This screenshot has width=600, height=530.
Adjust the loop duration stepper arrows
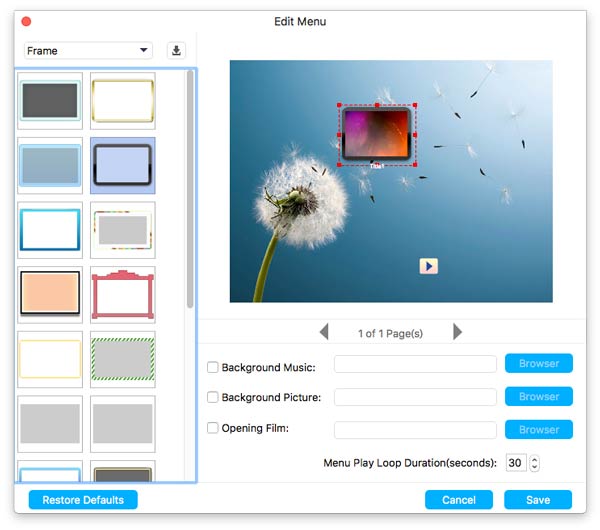[x=534, y=463]
